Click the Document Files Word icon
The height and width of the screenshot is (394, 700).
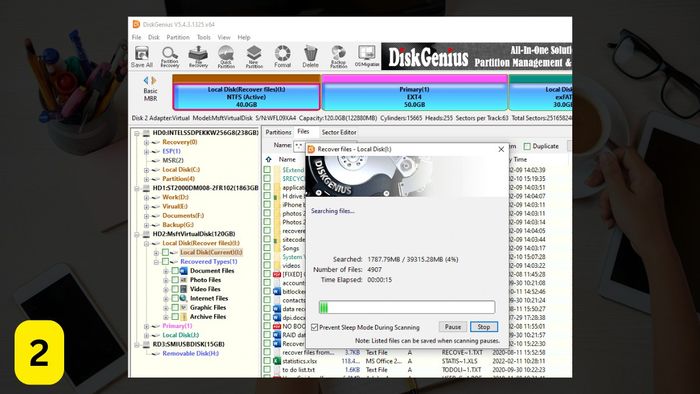(183, 271)
